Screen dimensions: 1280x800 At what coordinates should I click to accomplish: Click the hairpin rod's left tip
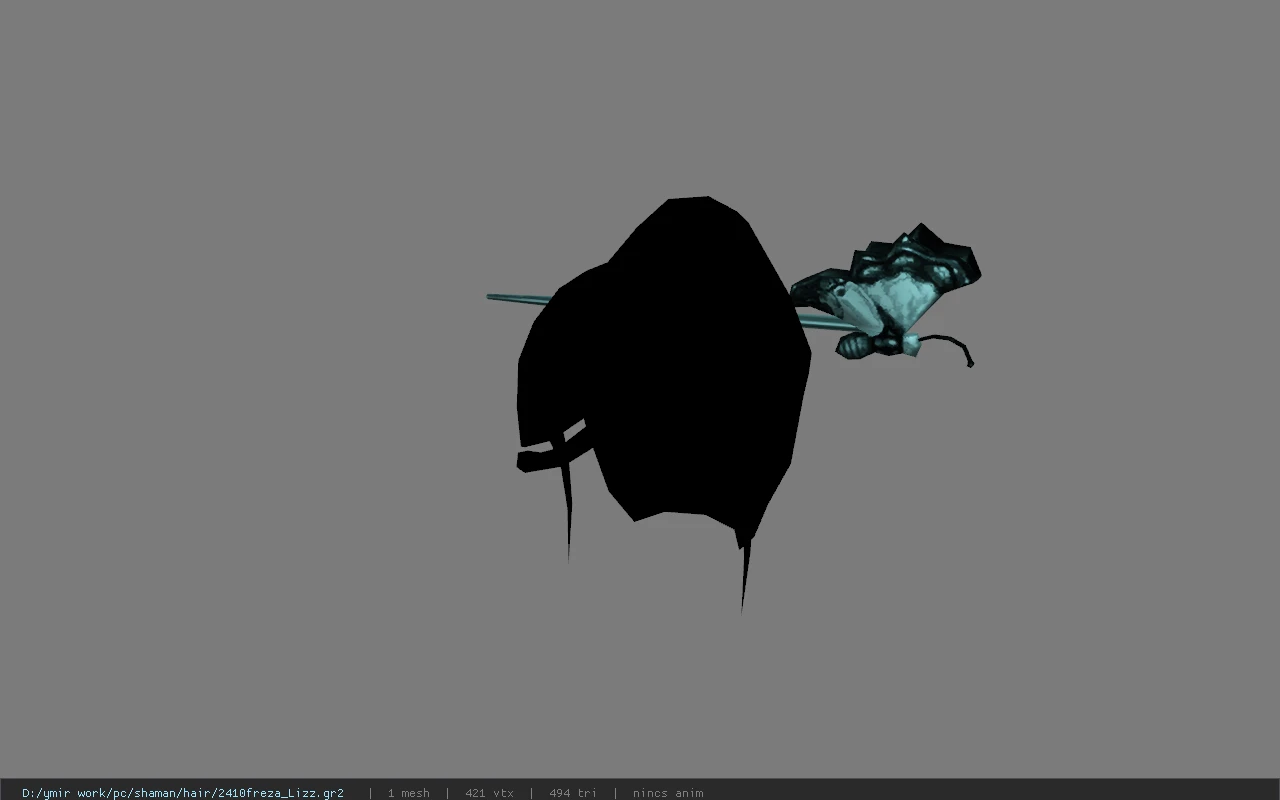(x=492, y=296)
